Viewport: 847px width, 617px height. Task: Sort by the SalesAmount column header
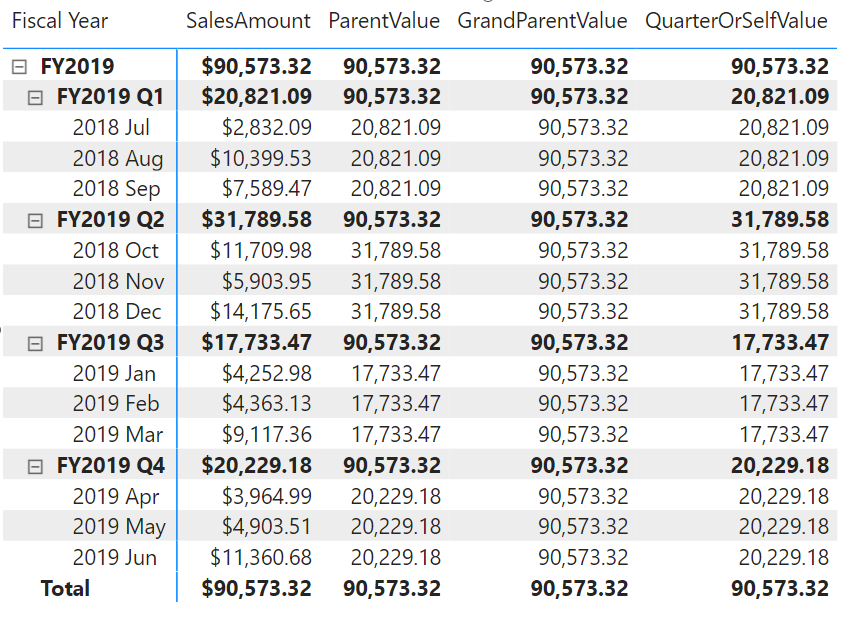tap(248, 21)
